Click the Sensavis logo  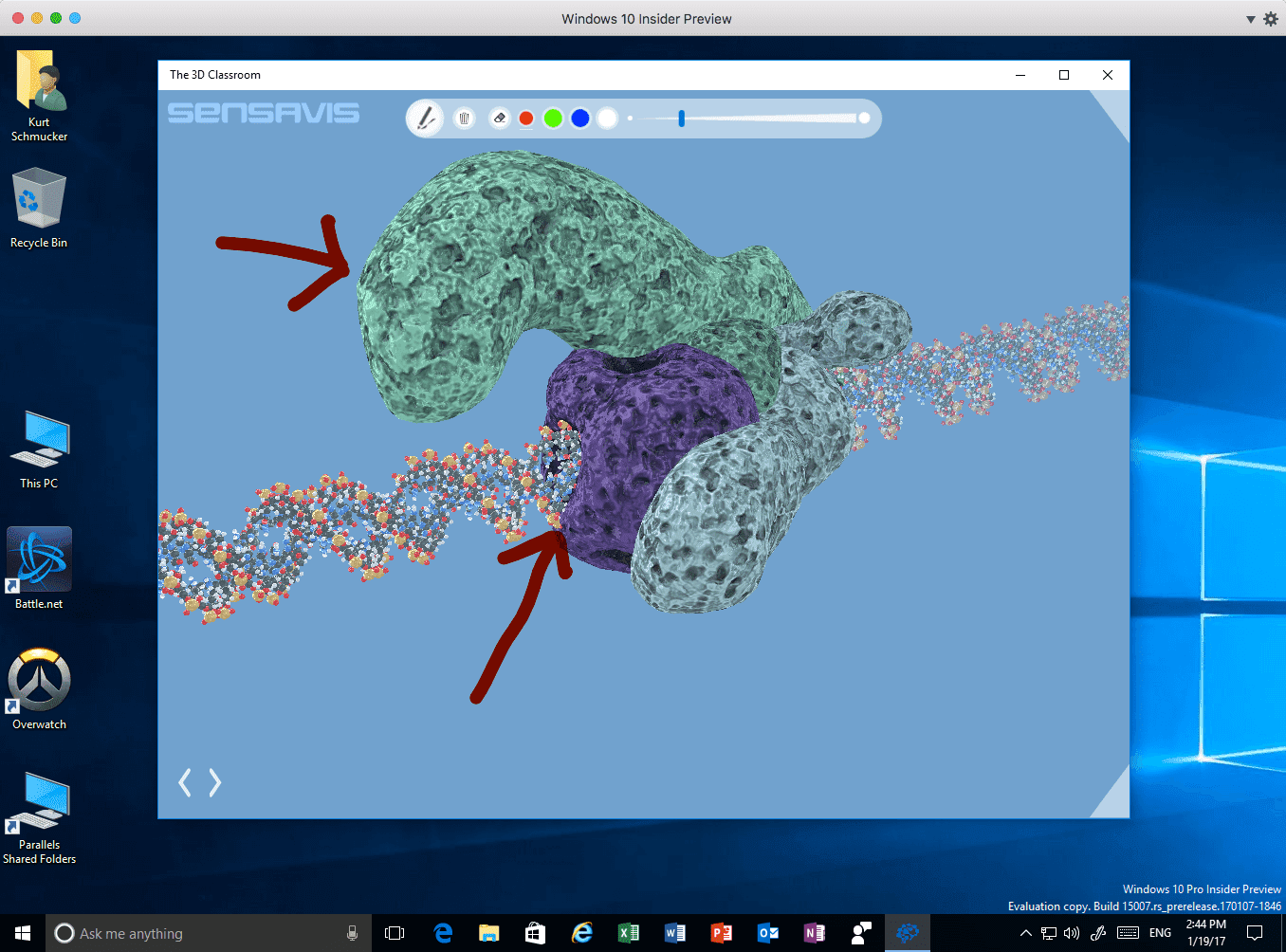264,113
